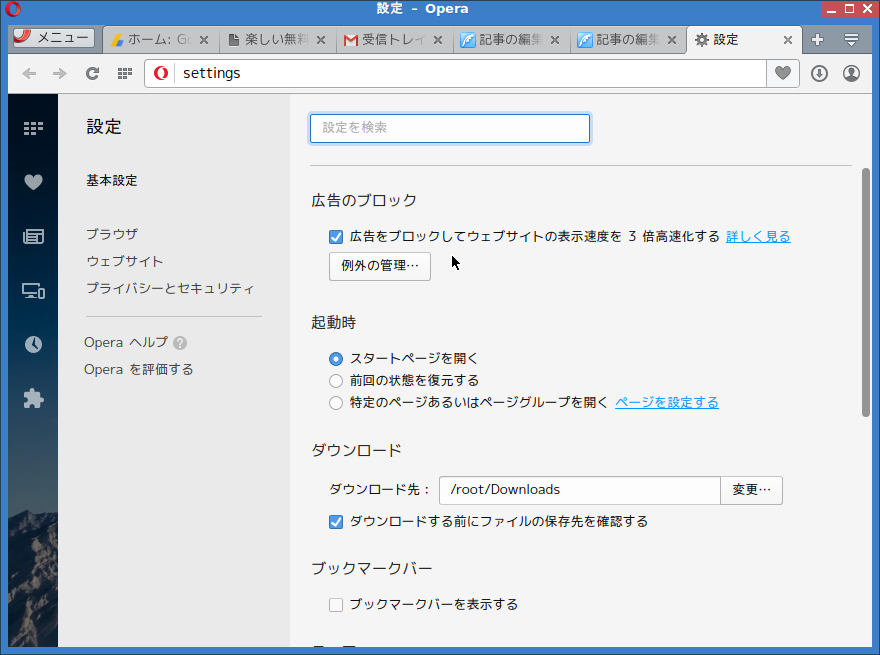Close the second 記事の編集 tab
The height and width of the screenshot is (655, 880).
(671, 40)
